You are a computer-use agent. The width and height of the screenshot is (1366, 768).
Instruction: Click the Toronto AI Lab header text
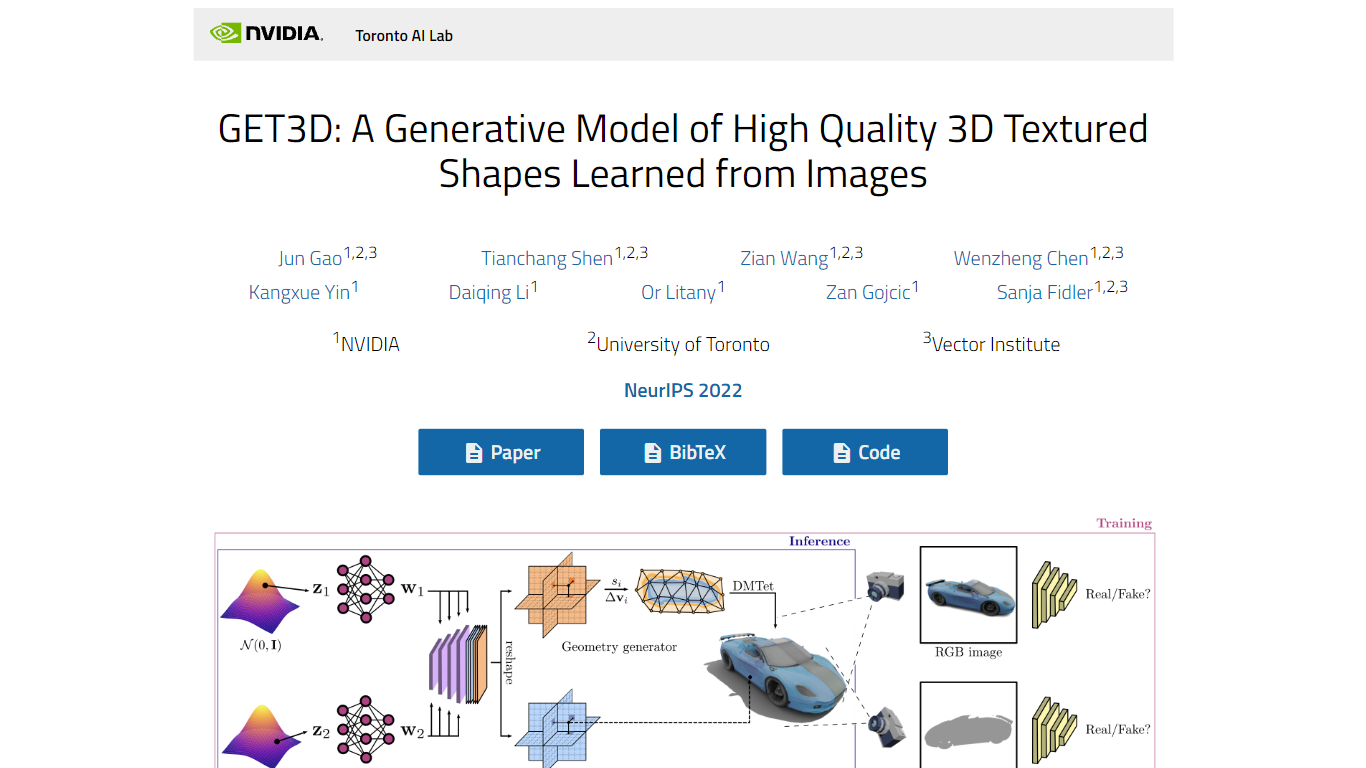pyautogui.click(x=404, y=35)
